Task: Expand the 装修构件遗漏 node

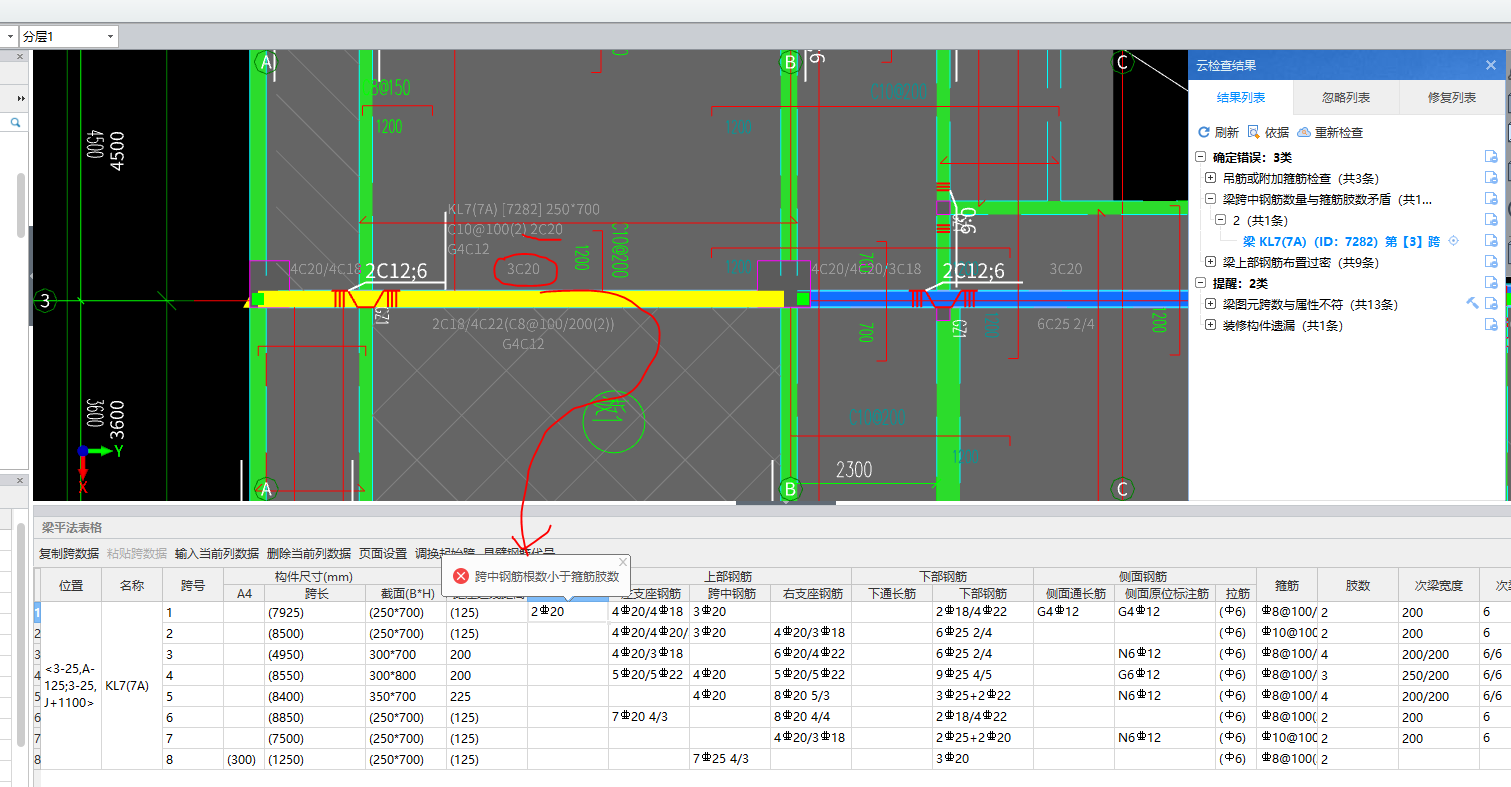Action: [1210, 325]
